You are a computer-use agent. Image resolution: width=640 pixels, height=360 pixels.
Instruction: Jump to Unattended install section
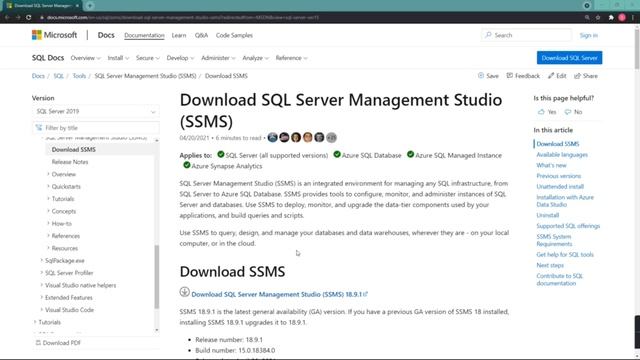[x=560, y=187]
